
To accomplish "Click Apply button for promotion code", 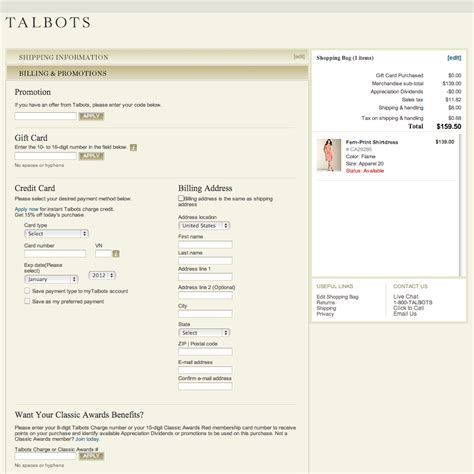I will coord(91,116).
